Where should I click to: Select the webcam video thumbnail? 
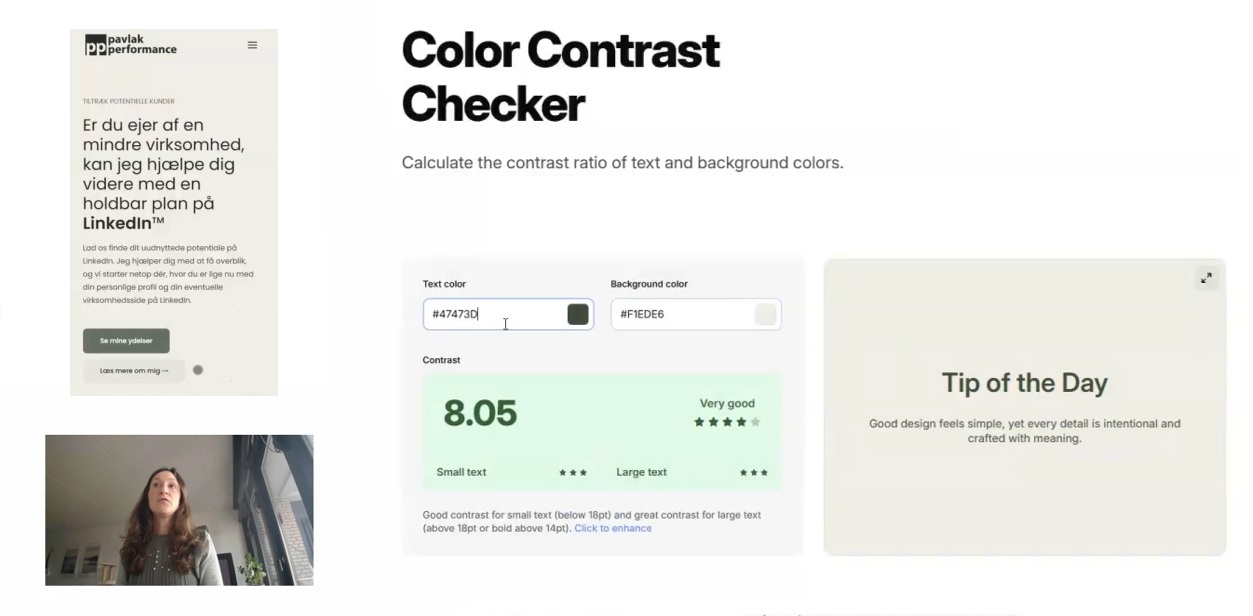click(x=179, y=509)
